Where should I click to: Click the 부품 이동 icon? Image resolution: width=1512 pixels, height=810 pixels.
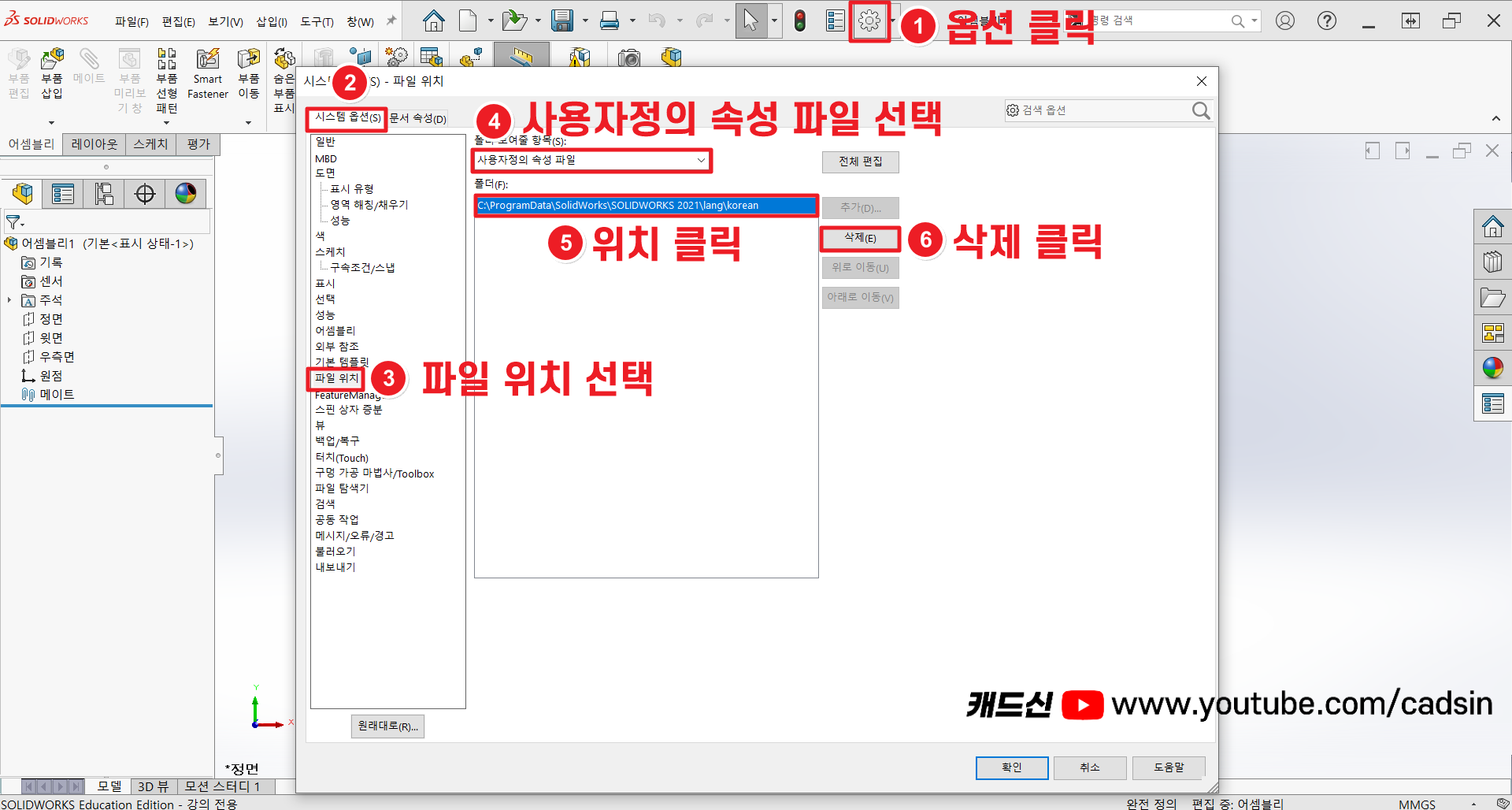249,73
